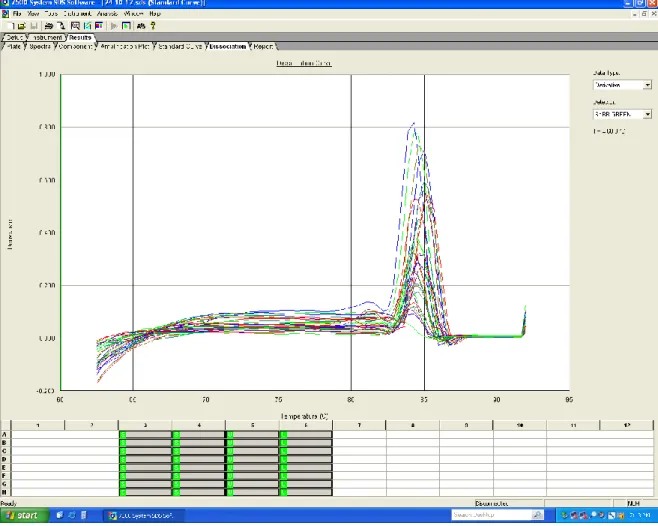Click the Search Desktop magnifier button
Image resolution: width=658 pixels, height=526 pixels.
pos(538,515)
